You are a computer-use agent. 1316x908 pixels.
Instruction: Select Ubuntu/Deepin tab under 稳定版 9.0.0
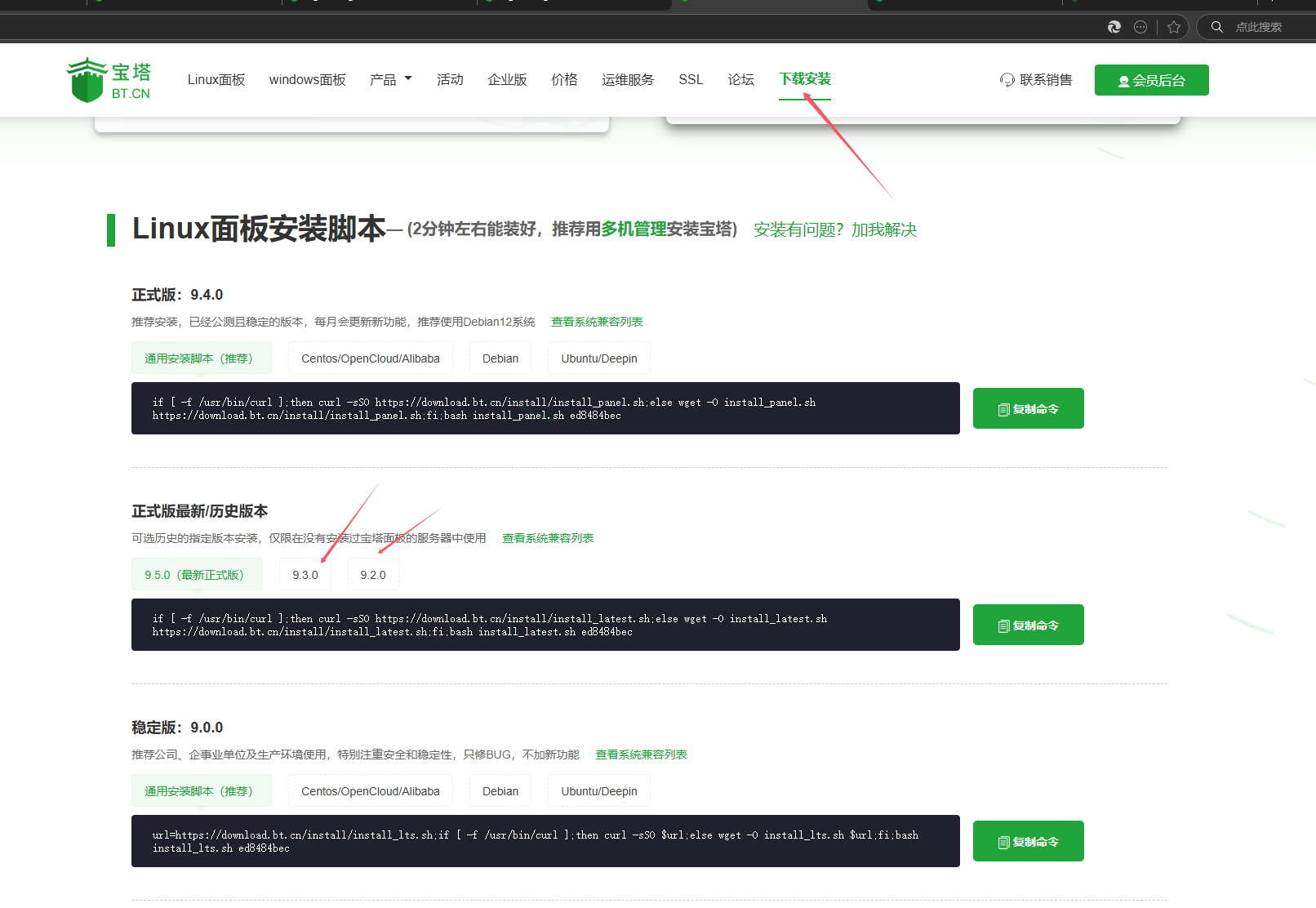coord(599,790)
